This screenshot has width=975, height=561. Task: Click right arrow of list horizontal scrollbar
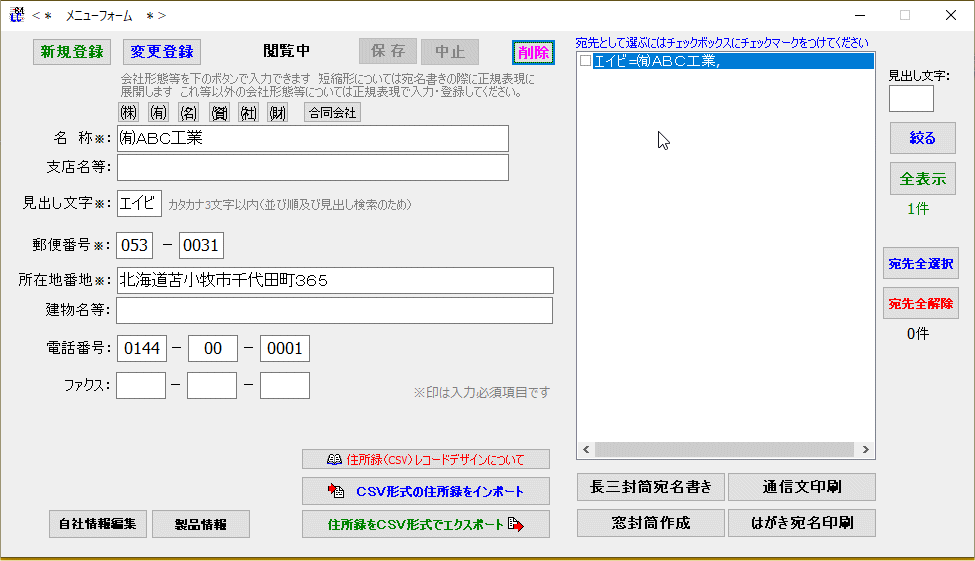[867, 450]
